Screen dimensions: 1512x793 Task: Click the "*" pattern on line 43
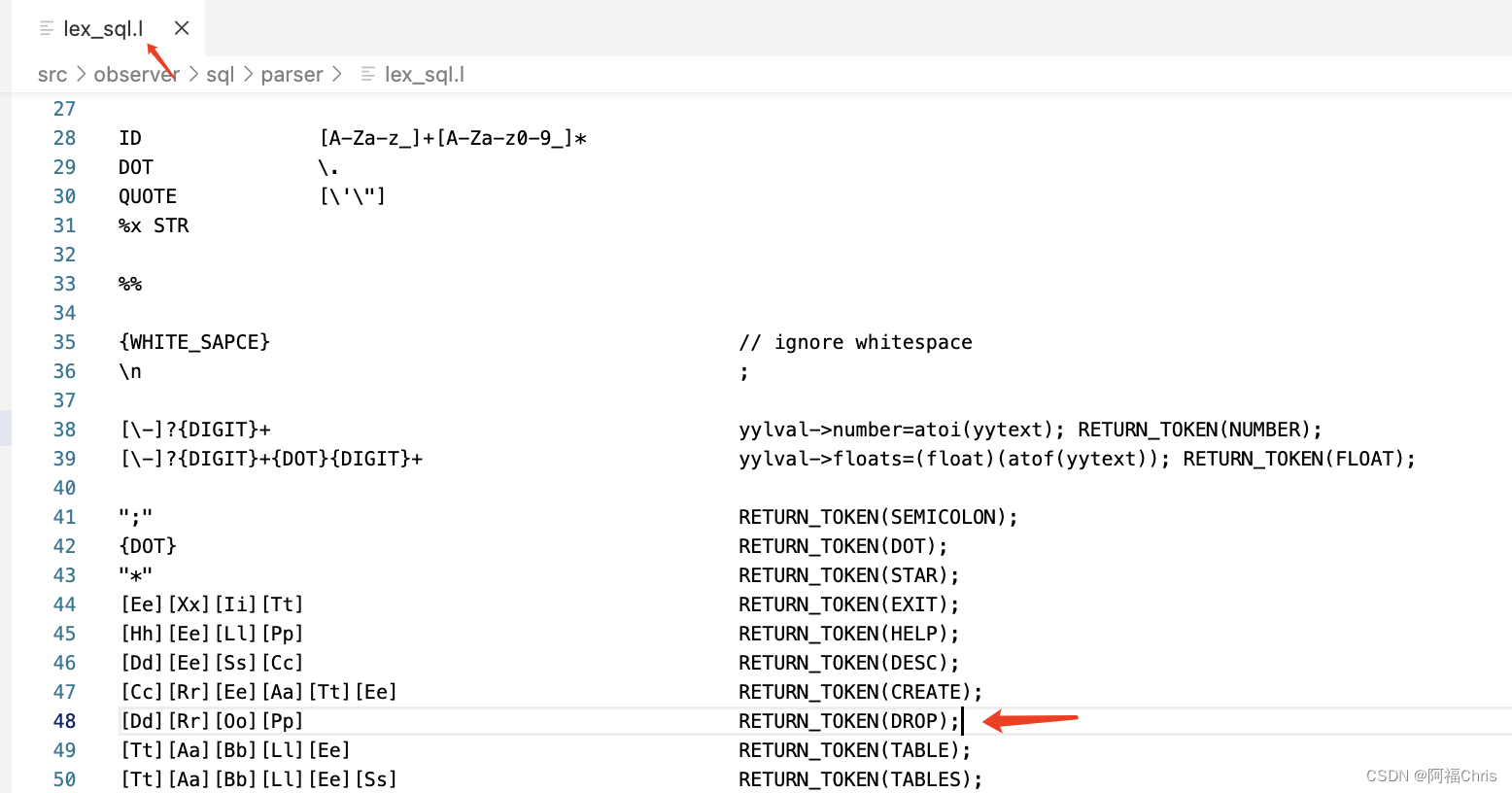pyautogui.click(x=136, y=575)
